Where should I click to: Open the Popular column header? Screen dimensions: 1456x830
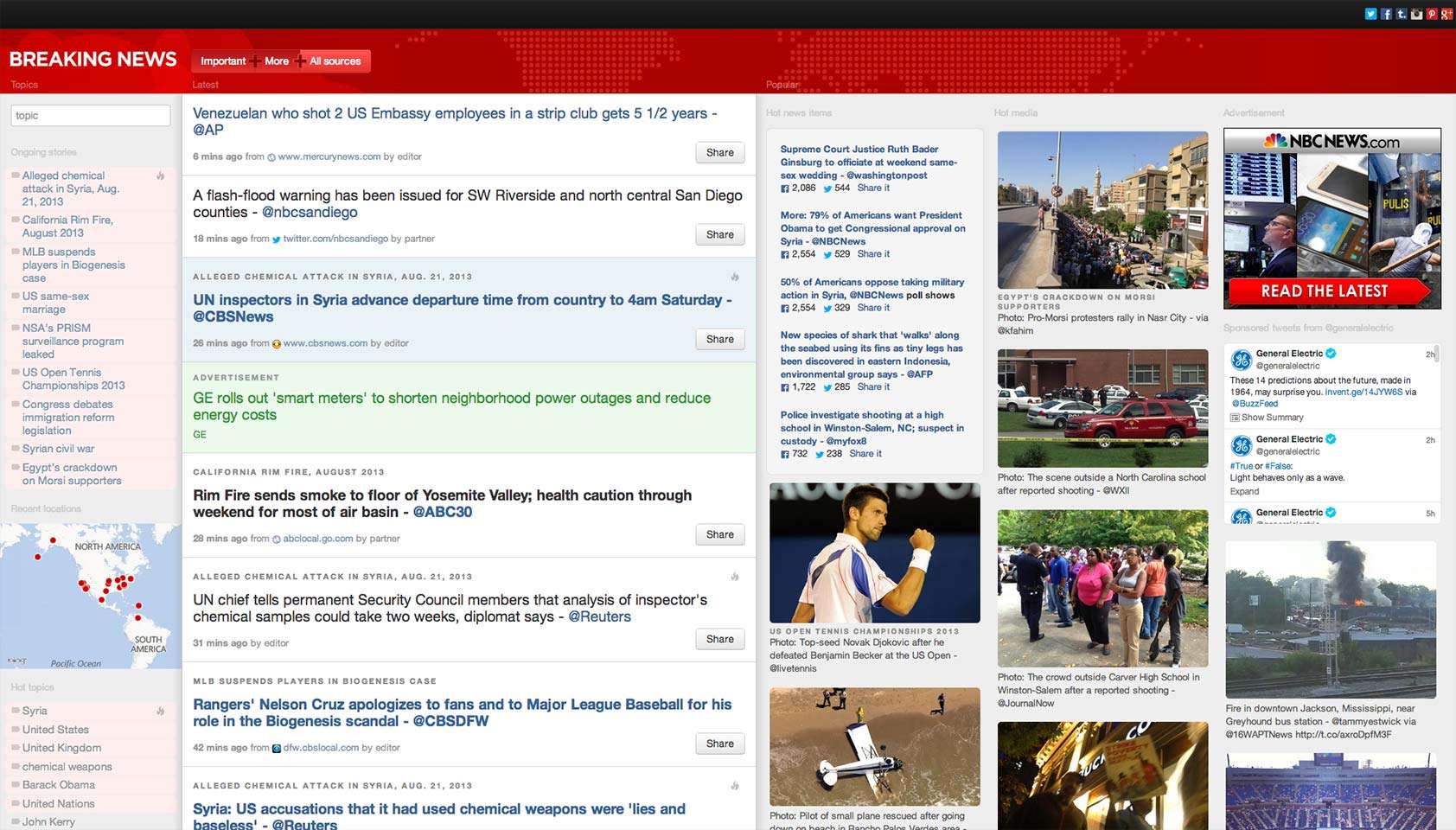click(x=782, y=85)
